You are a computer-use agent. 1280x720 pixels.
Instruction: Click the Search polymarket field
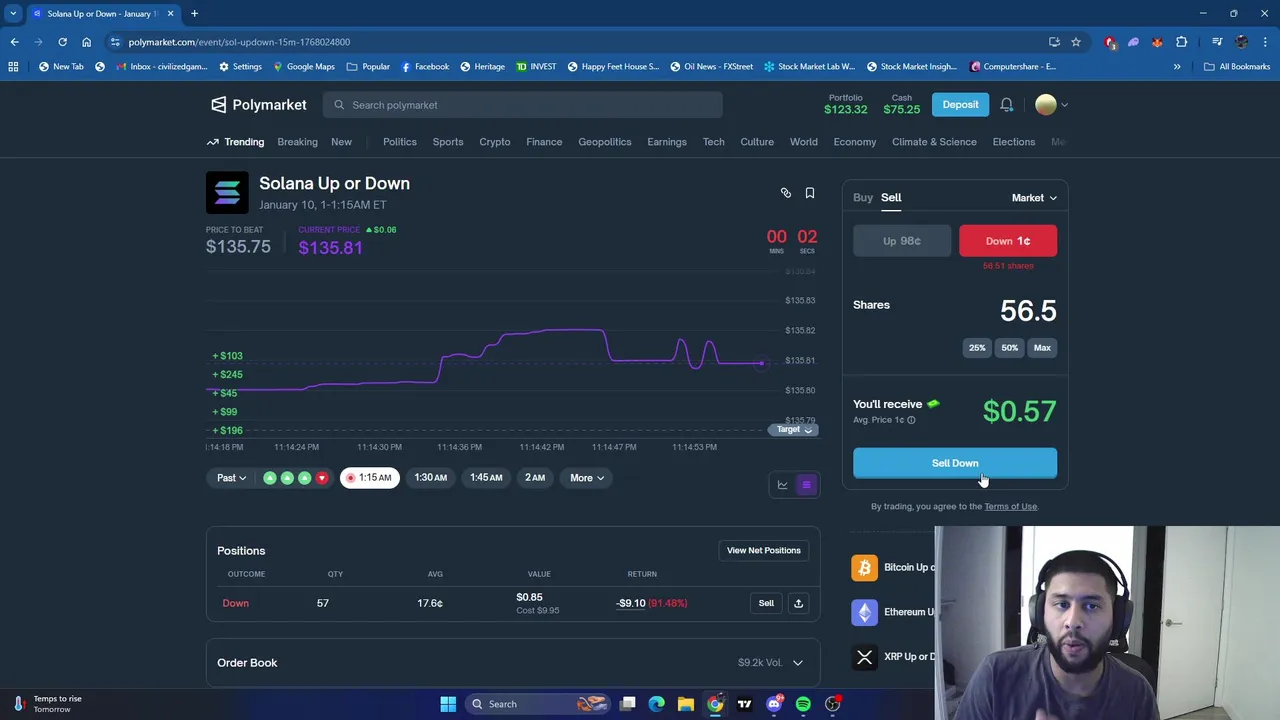click(523, 105)
